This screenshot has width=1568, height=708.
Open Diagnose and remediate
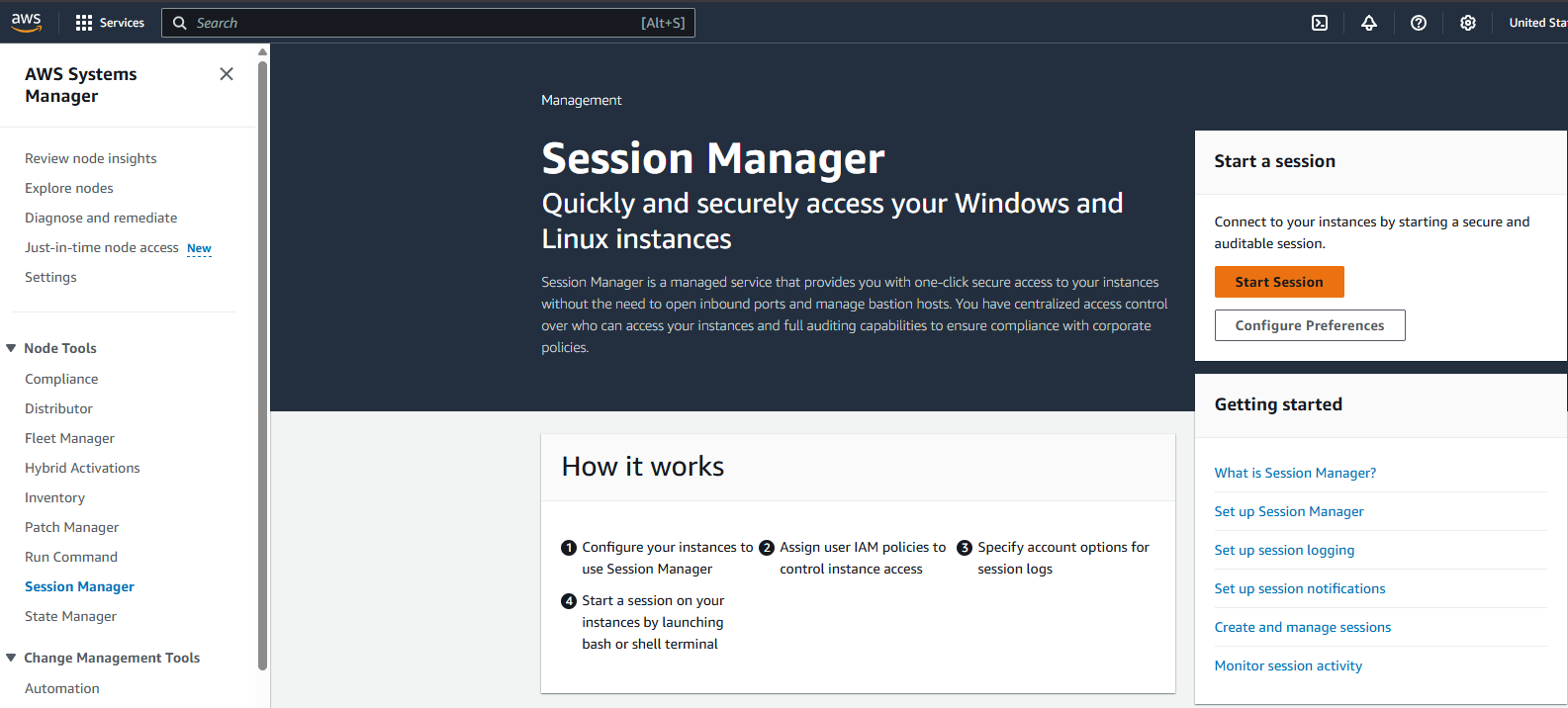(101, 218)
